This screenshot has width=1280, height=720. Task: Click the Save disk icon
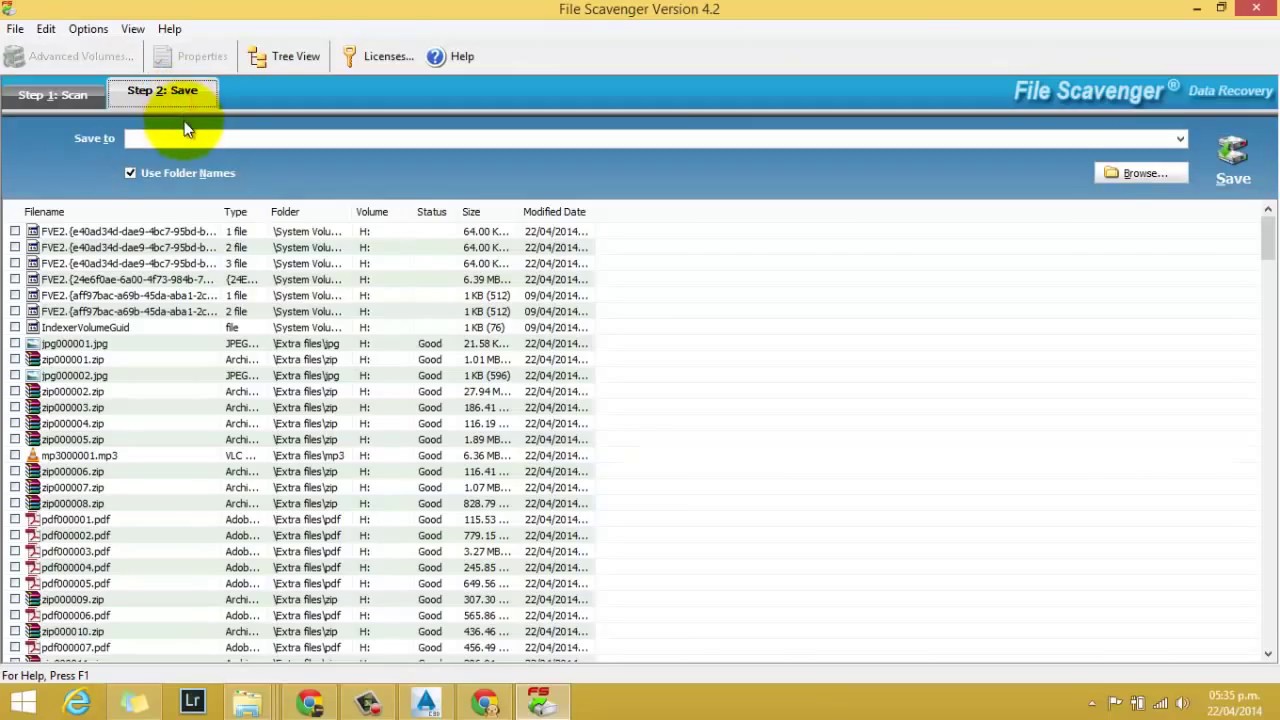(1233, 151)
